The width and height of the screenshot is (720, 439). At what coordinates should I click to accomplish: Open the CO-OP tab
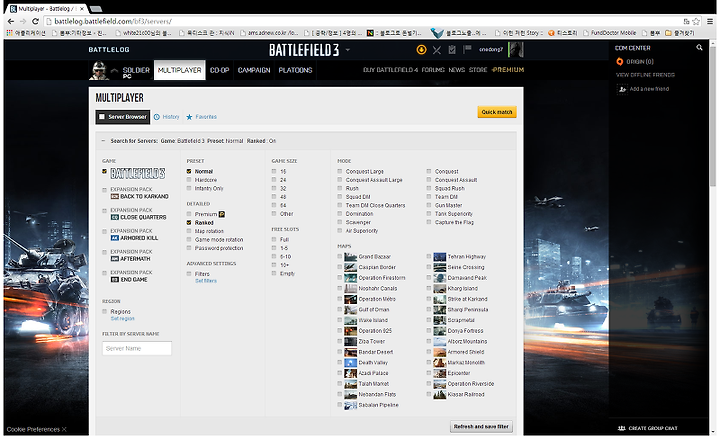[219, 70]
